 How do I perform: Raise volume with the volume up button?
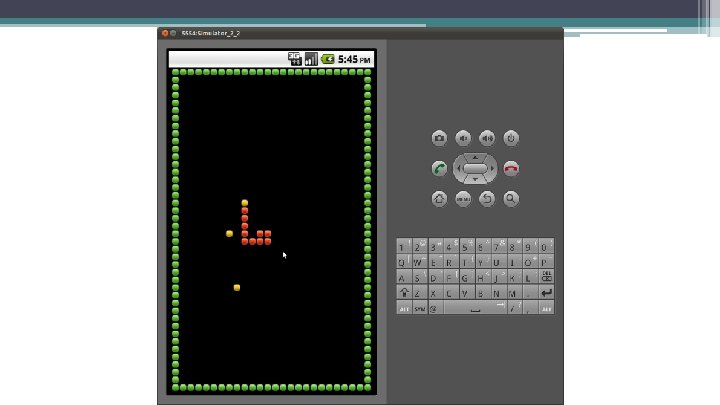point(487,138)
